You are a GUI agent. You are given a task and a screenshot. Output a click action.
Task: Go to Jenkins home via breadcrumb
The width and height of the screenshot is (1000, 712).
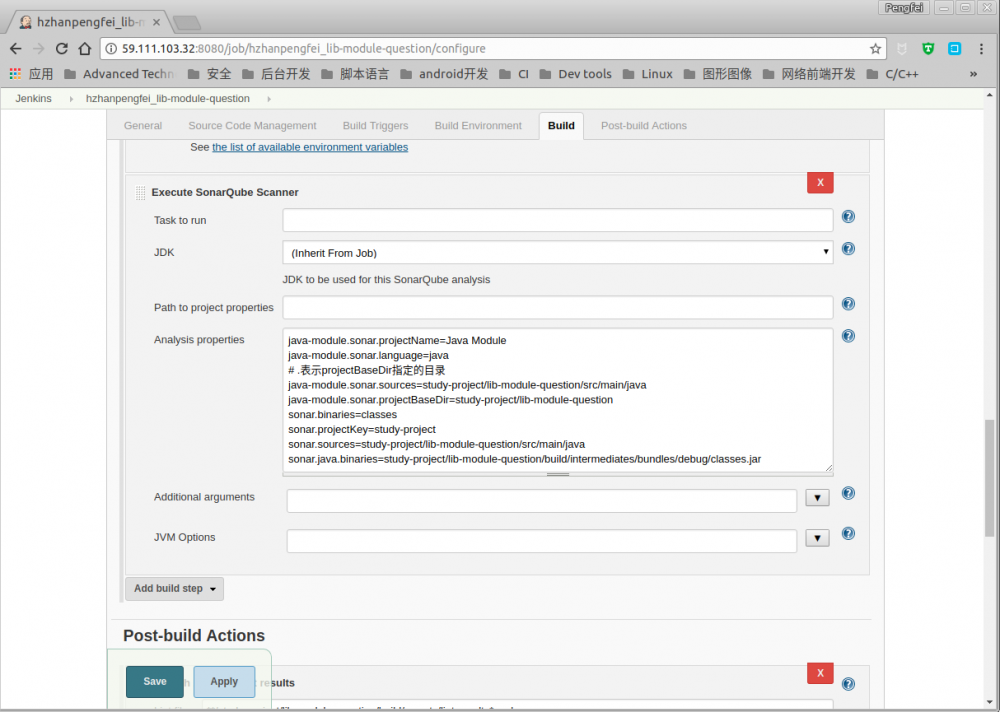pyautogui.click(x=33, y=99)
